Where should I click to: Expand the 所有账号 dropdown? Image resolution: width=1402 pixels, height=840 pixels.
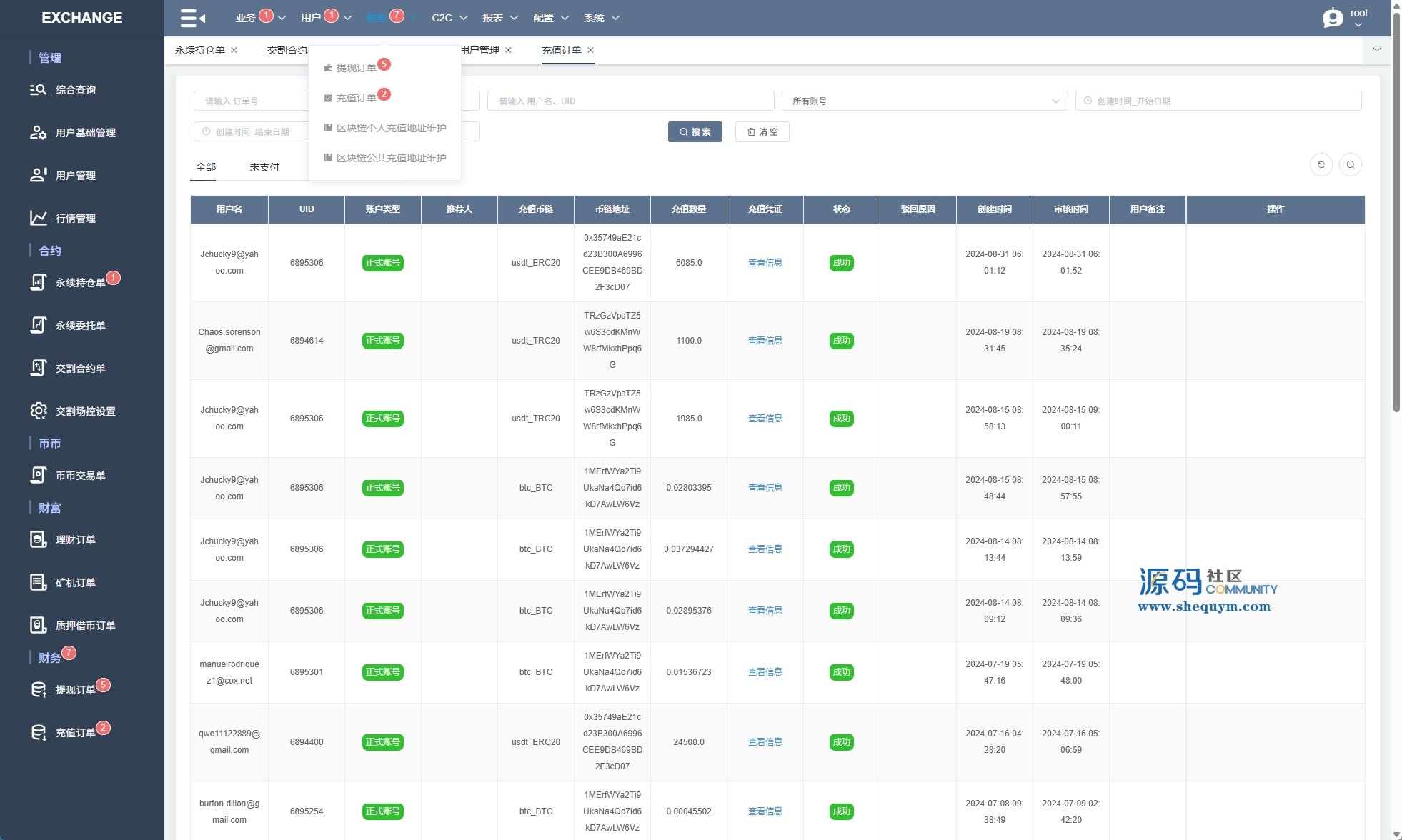click(x=924, y=101)
